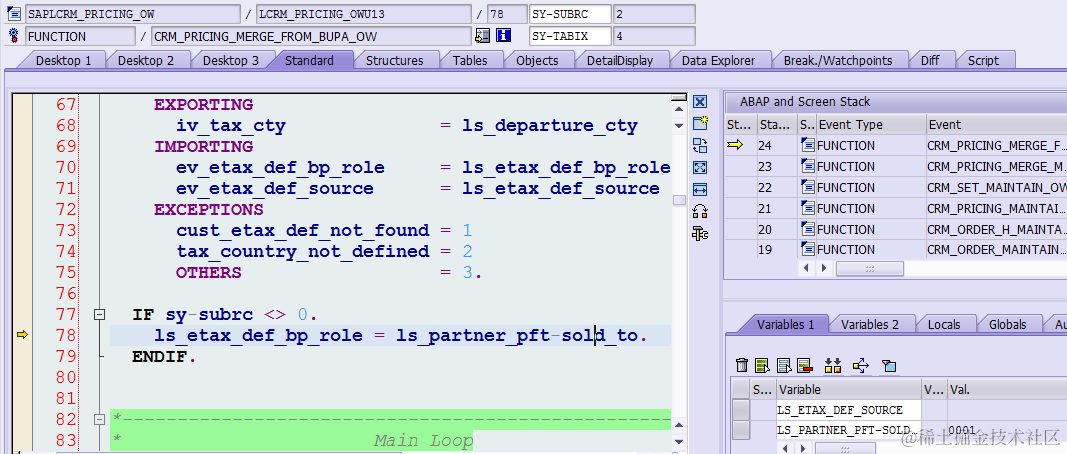Click the Val. column header
Screen dimensions: 1067x454
click(1007, 390)
